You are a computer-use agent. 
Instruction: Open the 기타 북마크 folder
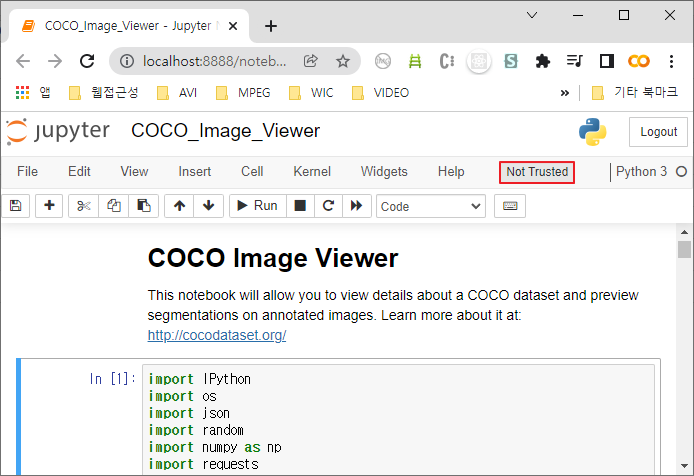pyautogui.click(x=635, y=93)
